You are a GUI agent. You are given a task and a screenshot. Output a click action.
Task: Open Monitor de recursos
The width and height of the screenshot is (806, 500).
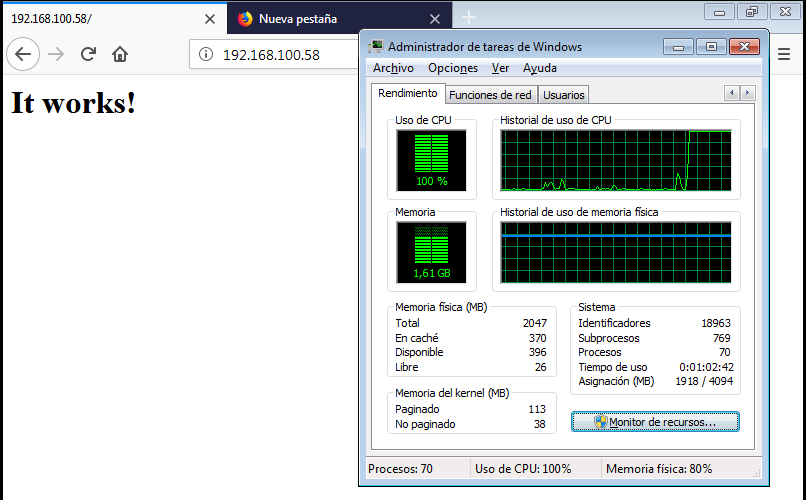click(655, 422)
